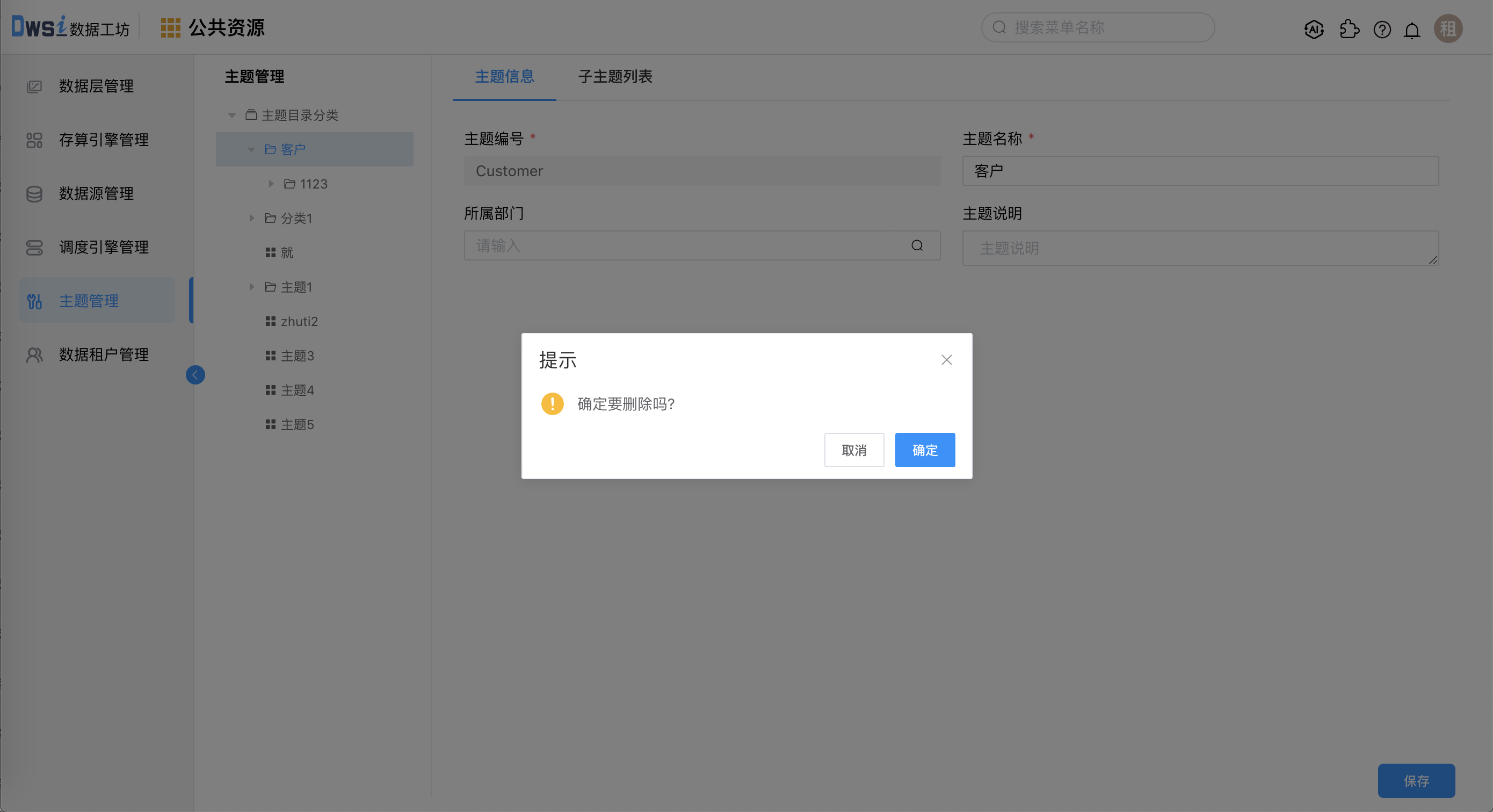The image size is (1493, 812).
Task: Collapse the left sidebar with the chevron toggle
Action: tap(195, 374)
